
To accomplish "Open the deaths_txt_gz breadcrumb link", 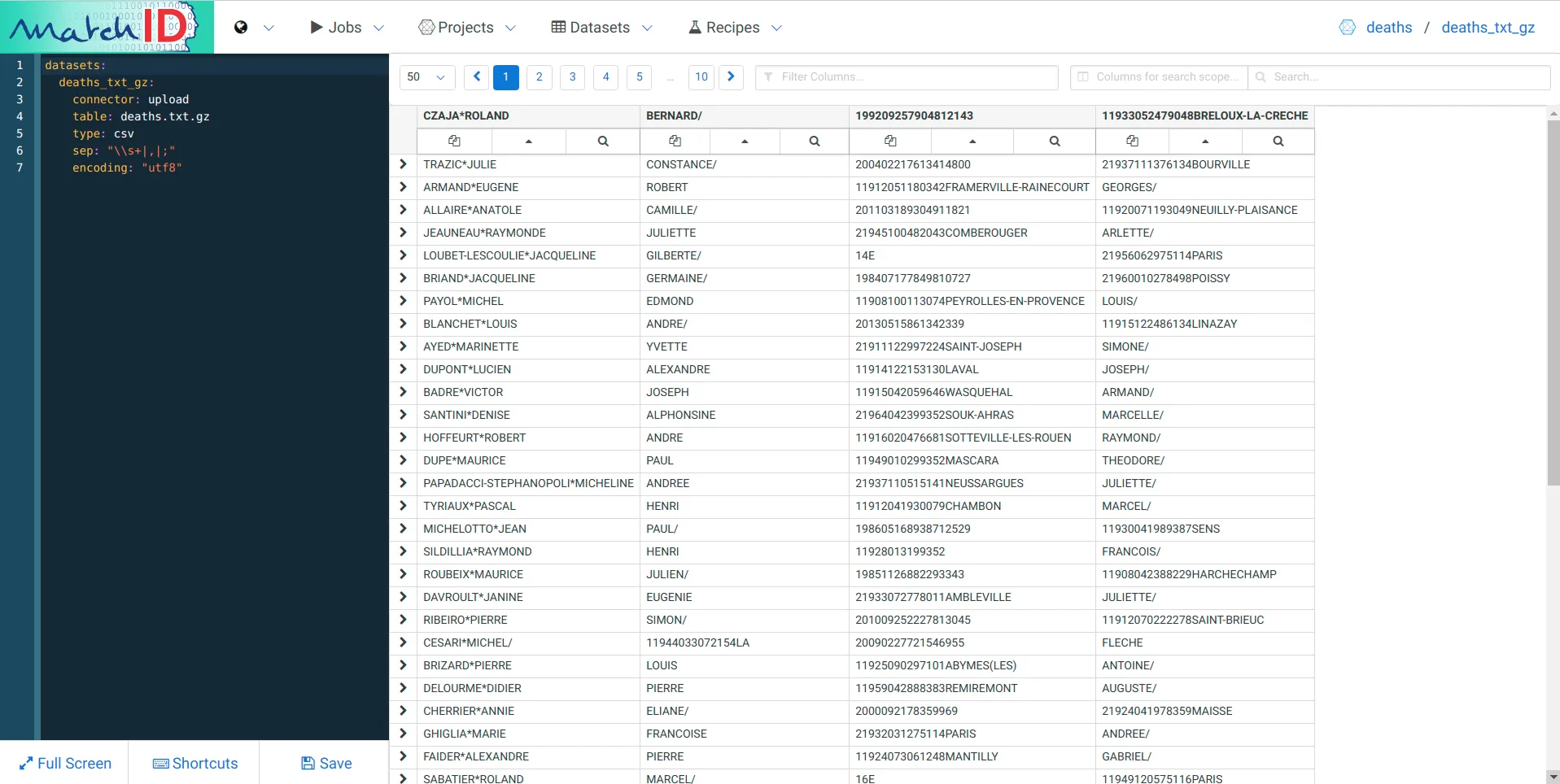I will [x=1488, y=27].
